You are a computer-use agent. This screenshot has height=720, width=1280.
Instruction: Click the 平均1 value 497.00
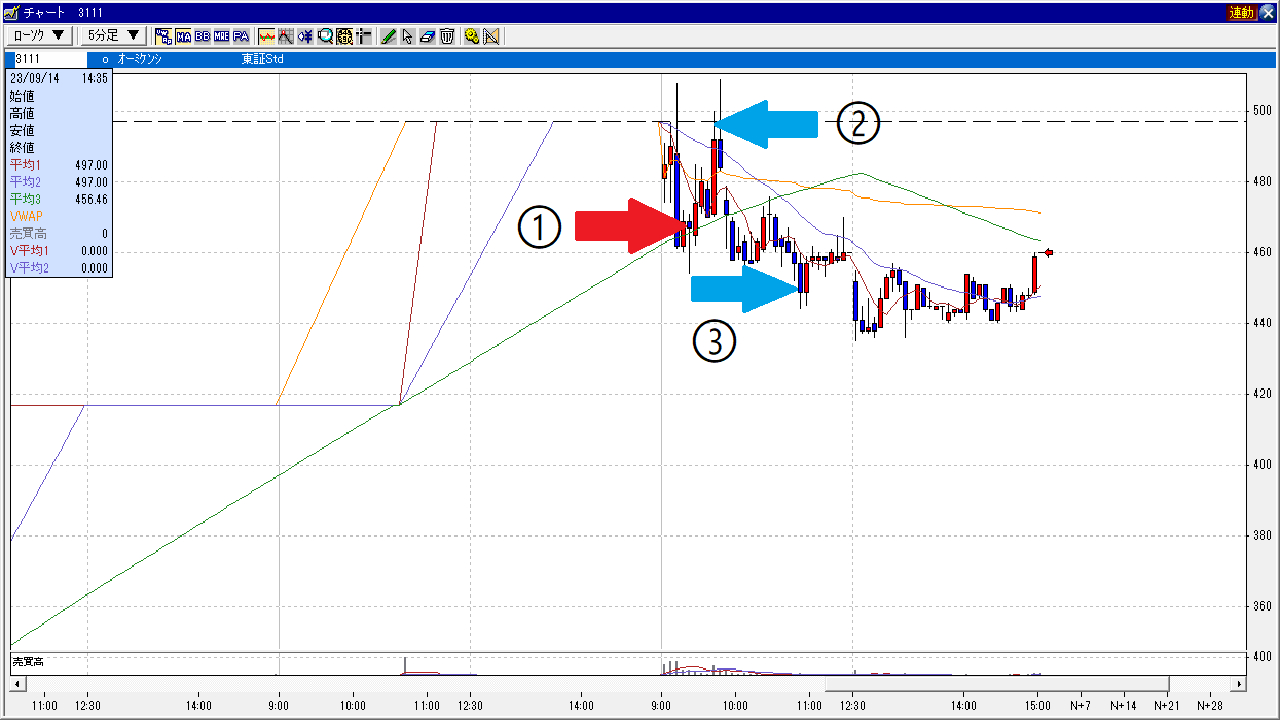[x=91, y=165]
